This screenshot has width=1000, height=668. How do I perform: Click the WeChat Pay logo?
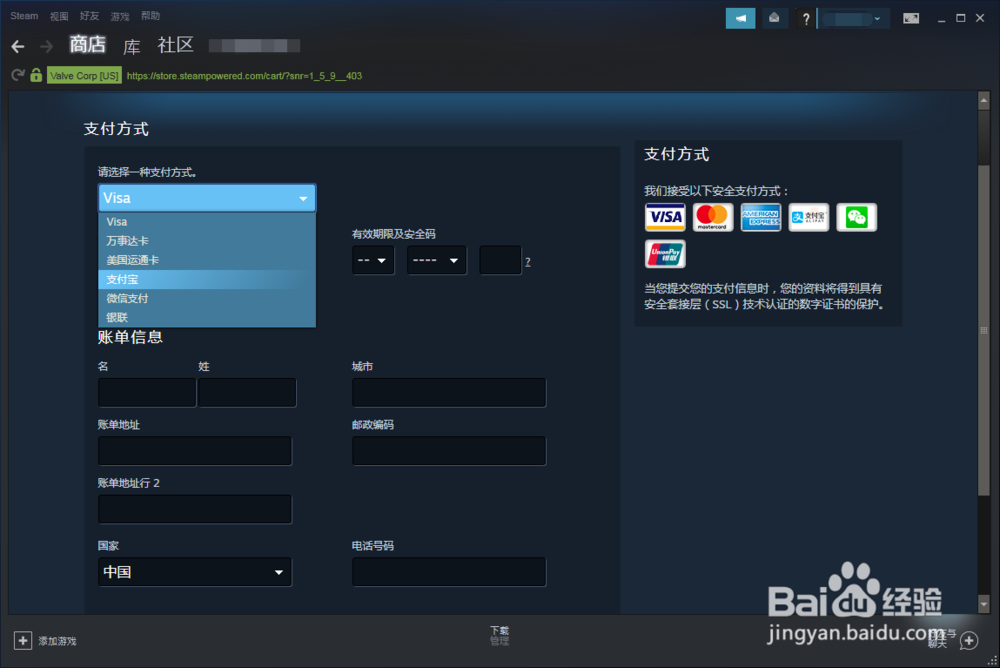857,217
